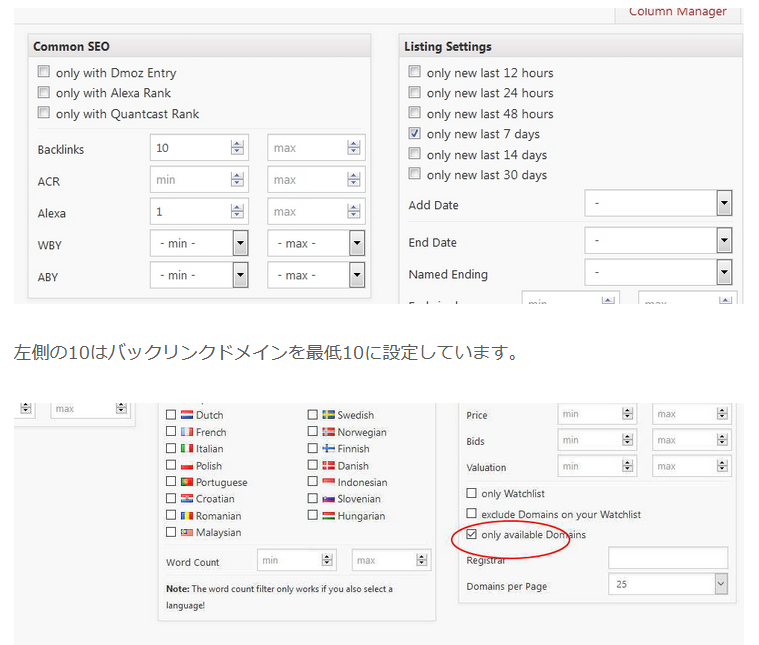Increase Backlinks min value with stepper

click(237, 144)
